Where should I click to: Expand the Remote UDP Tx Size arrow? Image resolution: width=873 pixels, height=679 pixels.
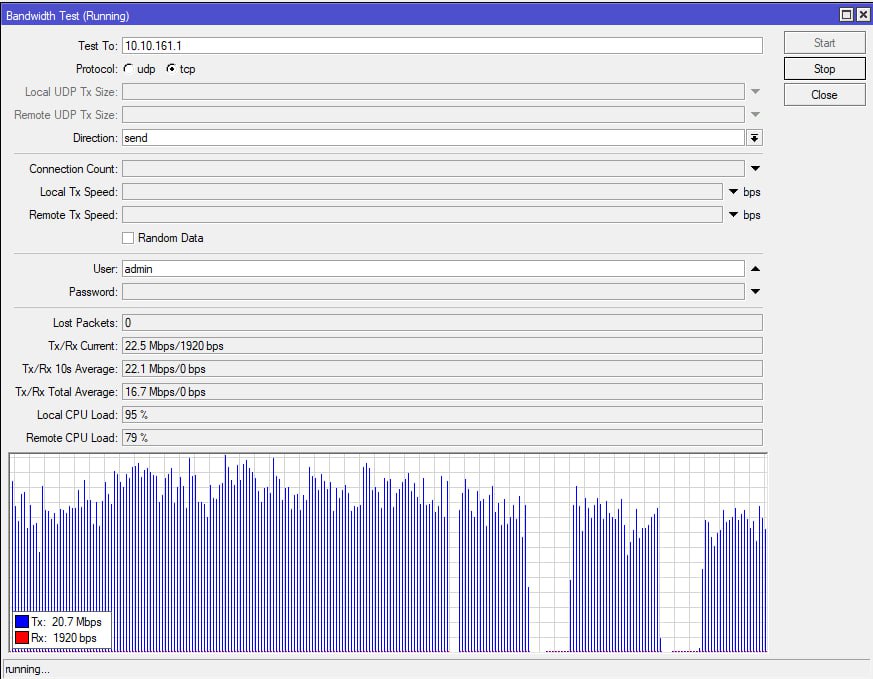click(x=755, y=115)
